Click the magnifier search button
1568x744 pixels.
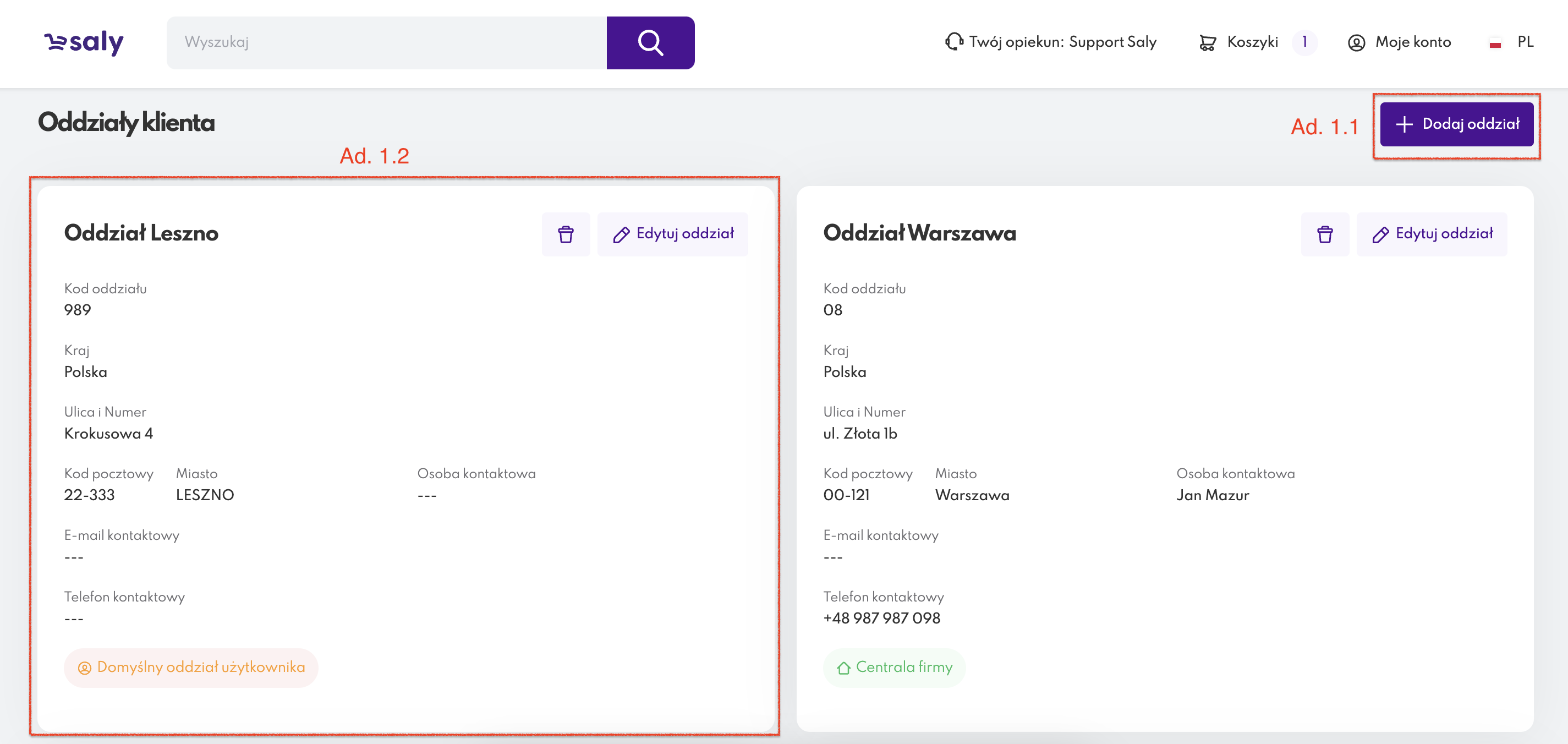pos(650,42)
